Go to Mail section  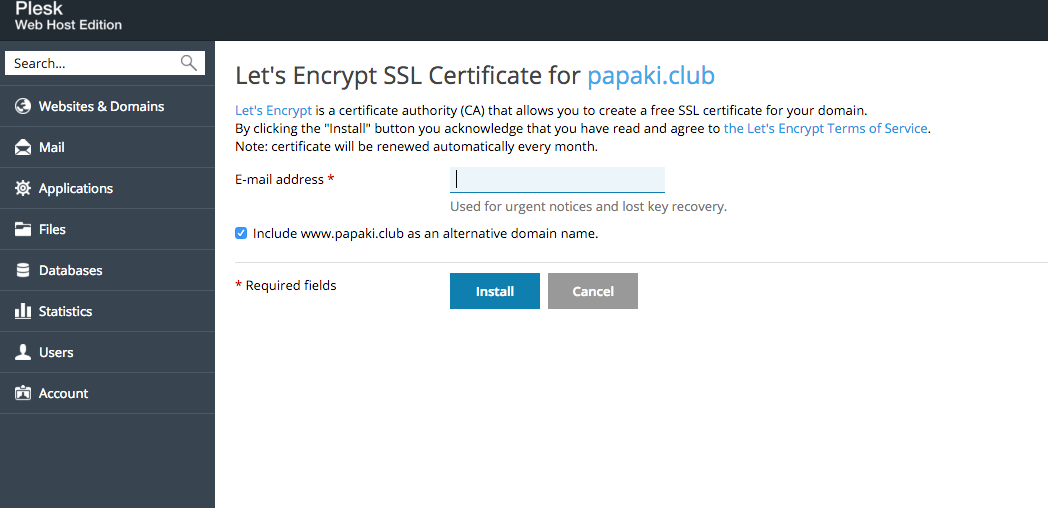point(107,147)
